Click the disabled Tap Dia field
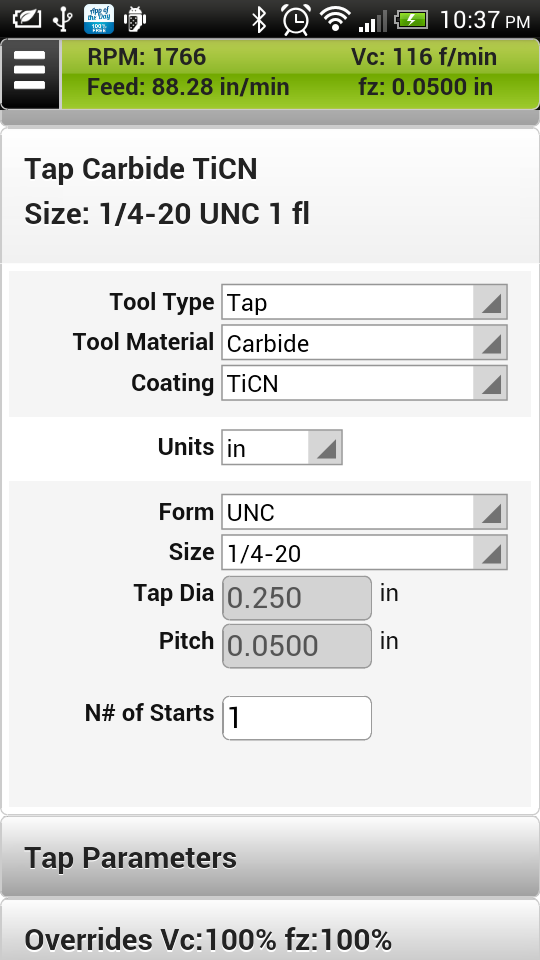The width and height of the screenshot is (540, 960). (x=297, y=598)
